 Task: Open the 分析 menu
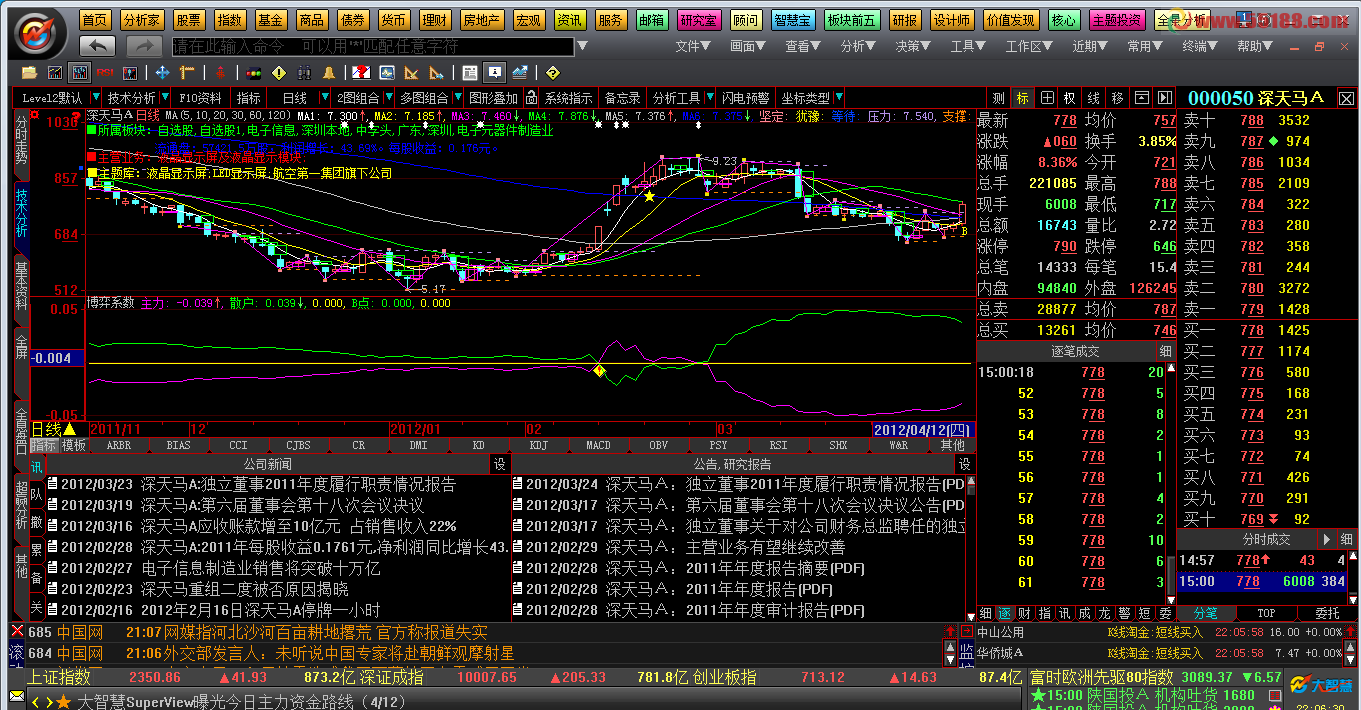tap(857, 46)
